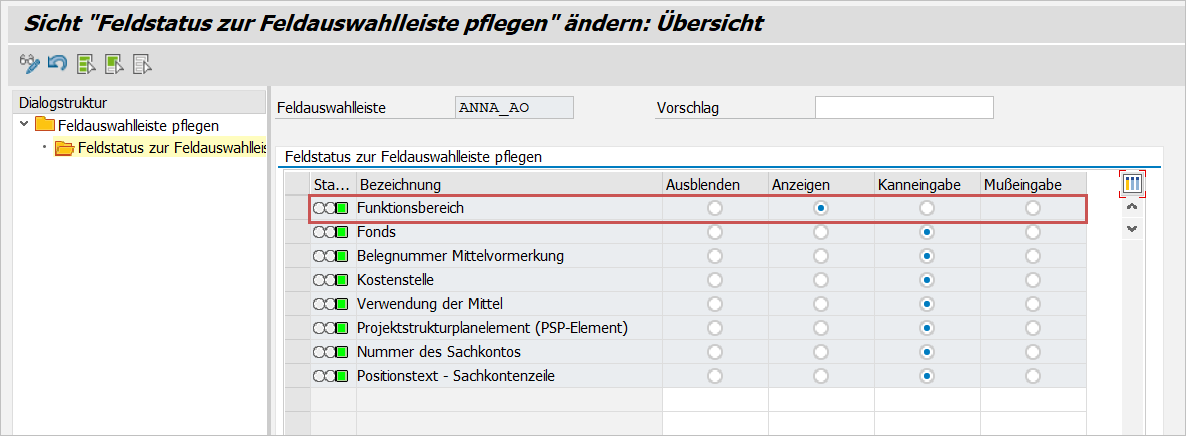Select Mußeingabe for Kostenstelle

click(1032, 280)
